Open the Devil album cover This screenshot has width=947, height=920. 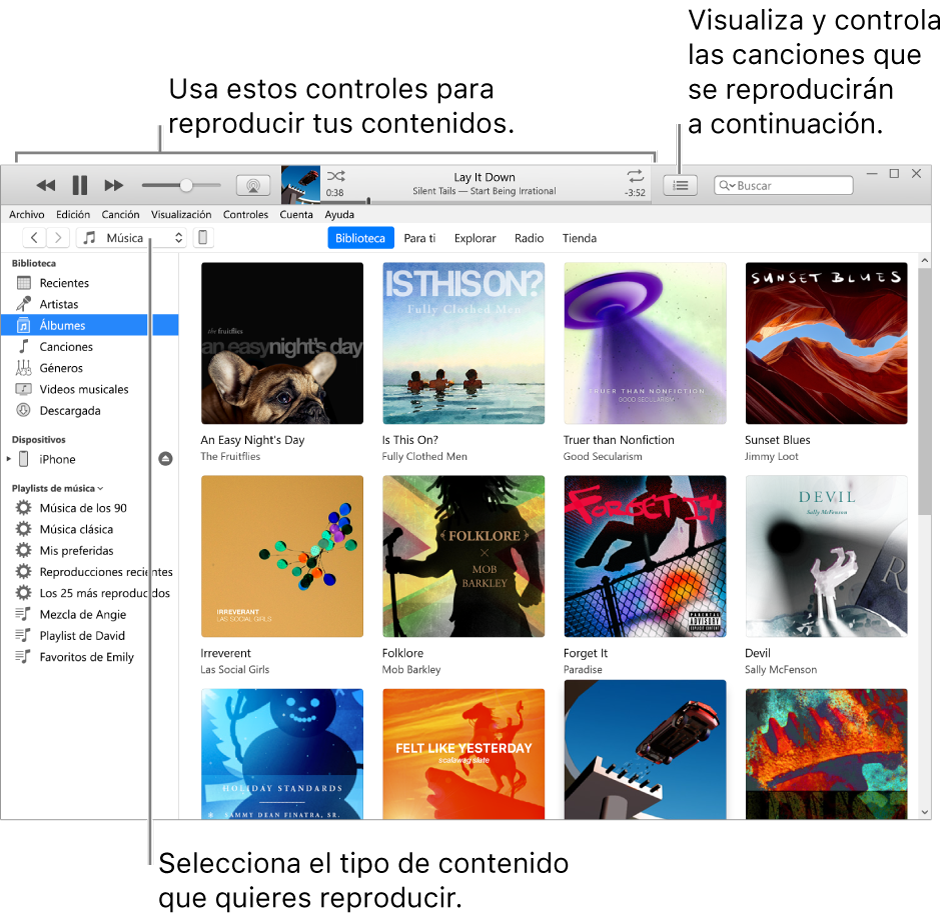tap(826, 556)
